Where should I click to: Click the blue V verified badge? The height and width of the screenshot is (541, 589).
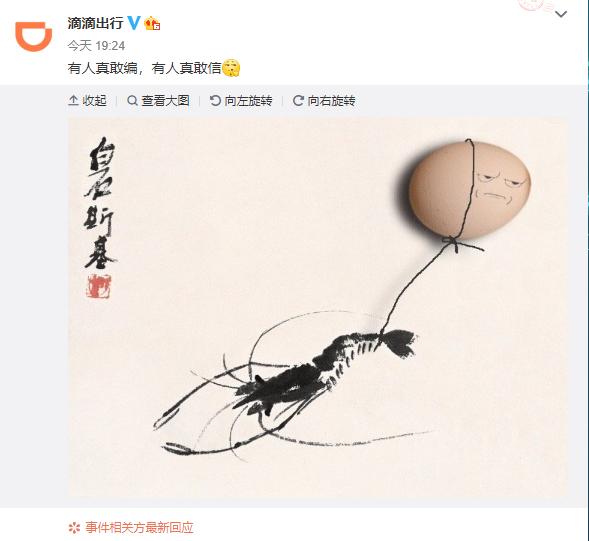134,23
